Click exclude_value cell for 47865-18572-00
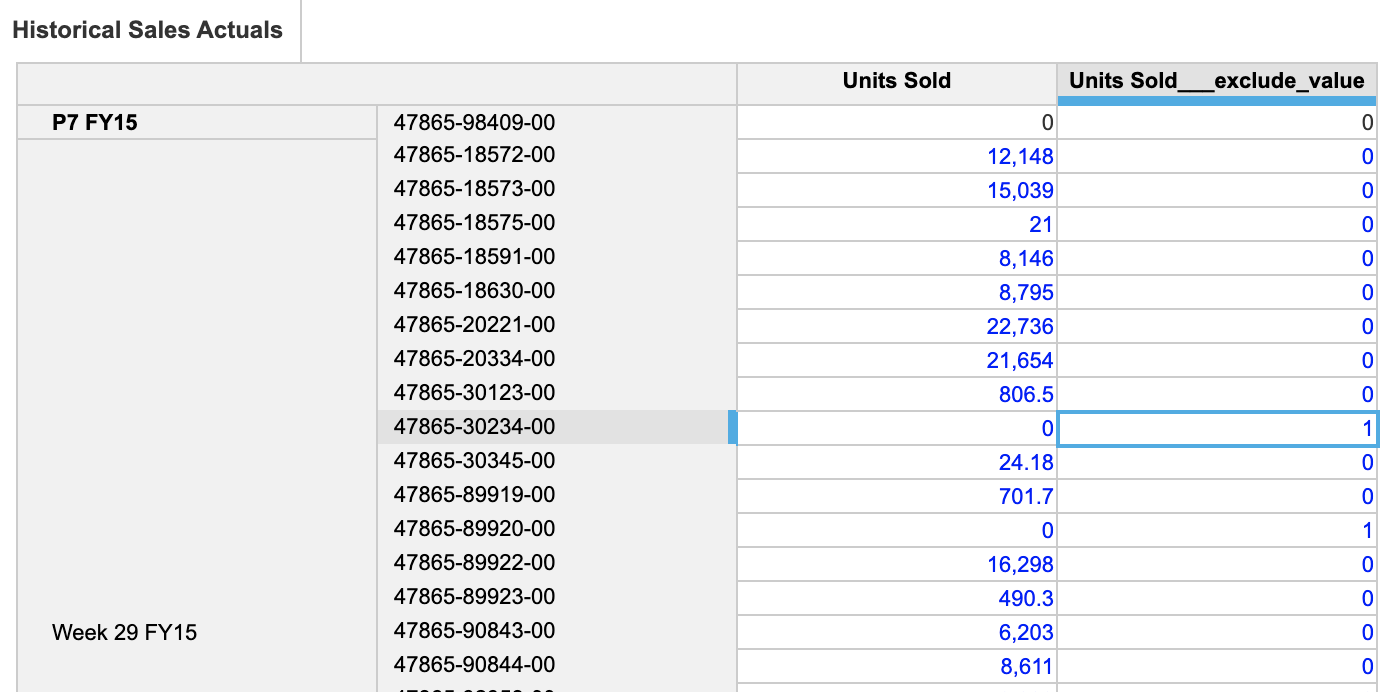 1217,156
